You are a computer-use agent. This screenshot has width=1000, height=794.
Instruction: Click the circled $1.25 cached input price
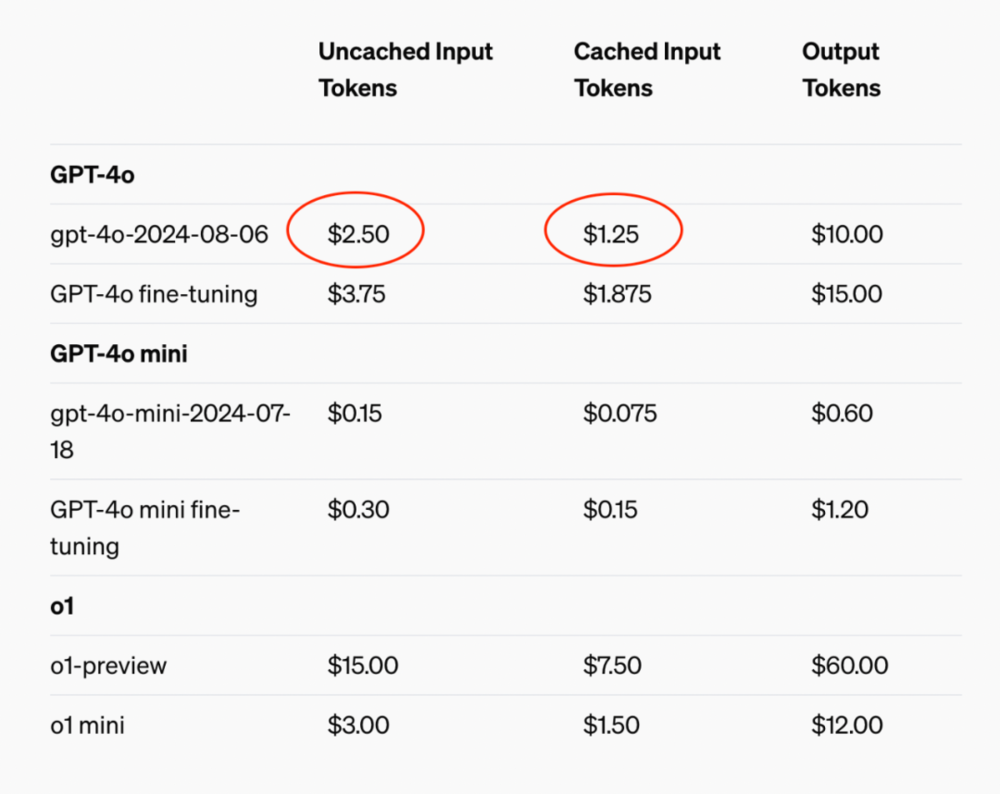(x=611, y=234)
